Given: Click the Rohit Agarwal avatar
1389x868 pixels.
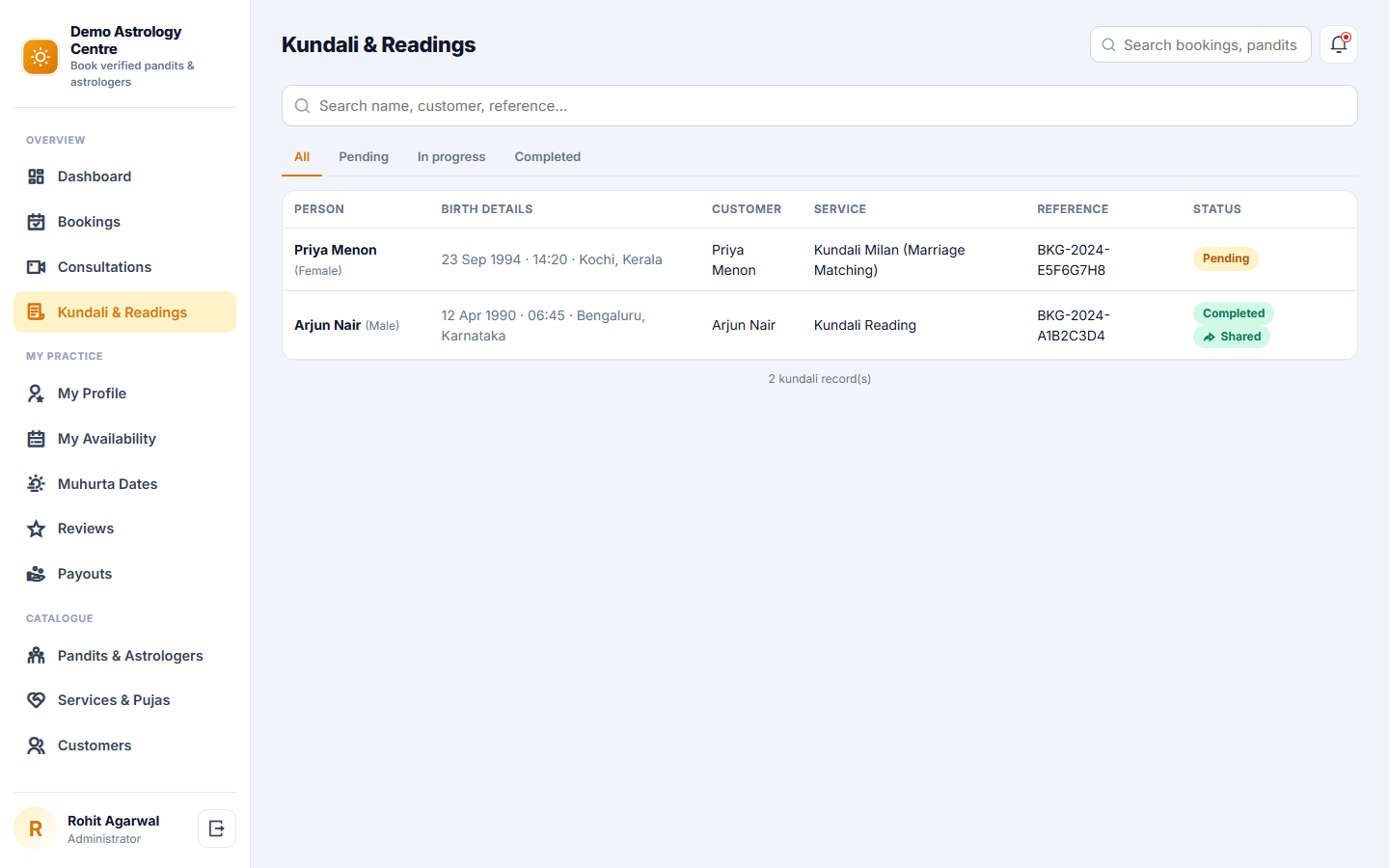Looking at the screenshot, I should pyautogui.click(x=36, y=828).
